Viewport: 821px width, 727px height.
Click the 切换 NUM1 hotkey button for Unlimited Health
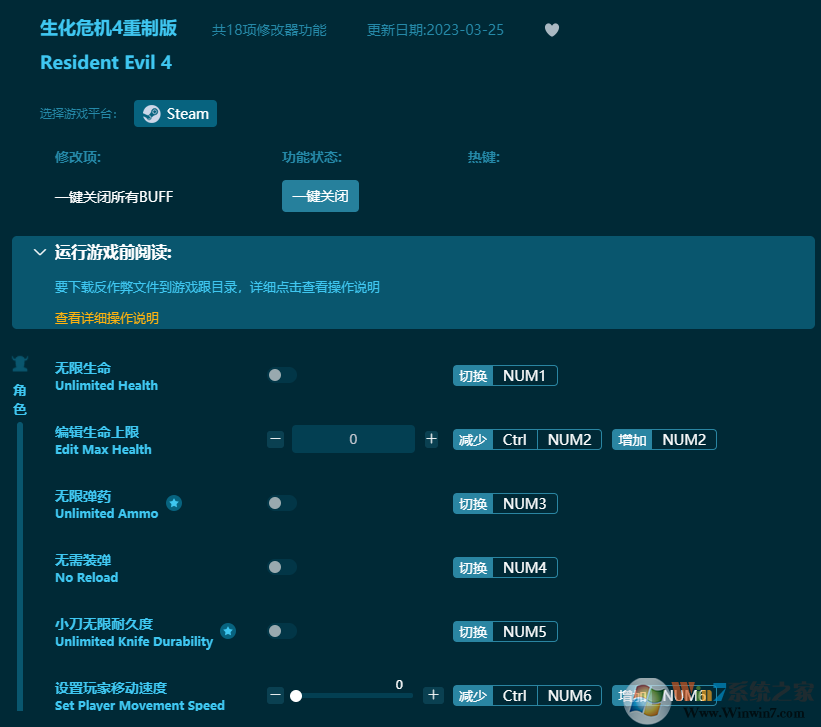click(x=504, y=375)
